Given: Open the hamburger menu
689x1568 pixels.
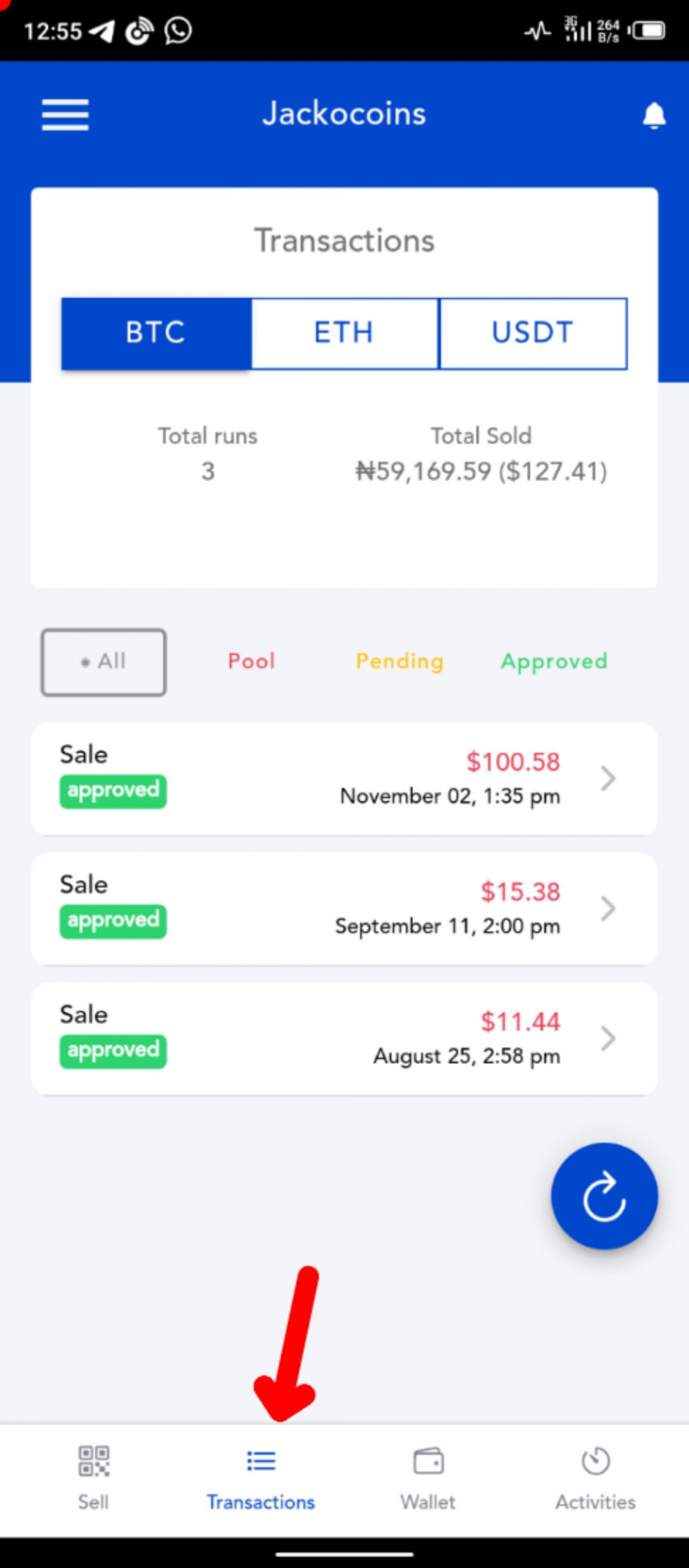Looking at the screenshot, I should [x=65, y=115].
